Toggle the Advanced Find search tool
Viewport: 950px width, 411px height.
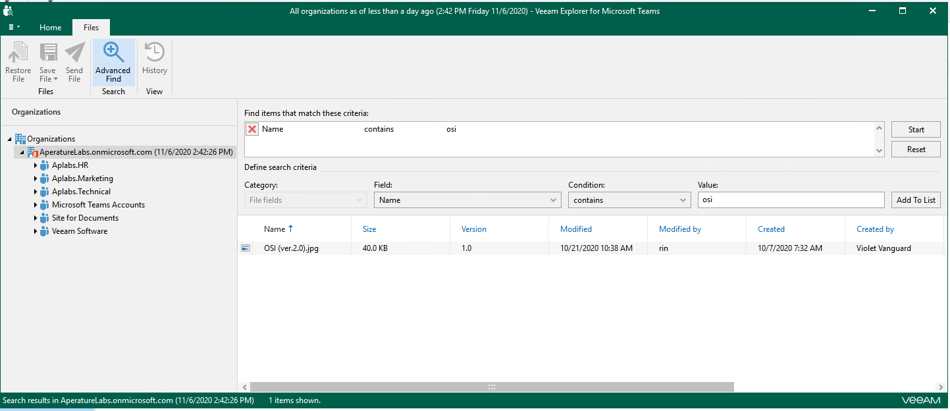(x=113, y=62)
